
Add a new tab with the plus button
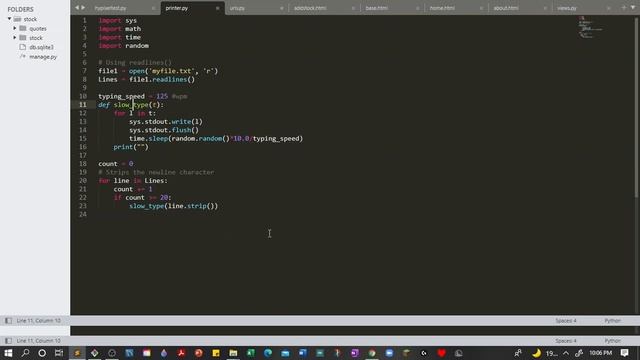point(624,8)
